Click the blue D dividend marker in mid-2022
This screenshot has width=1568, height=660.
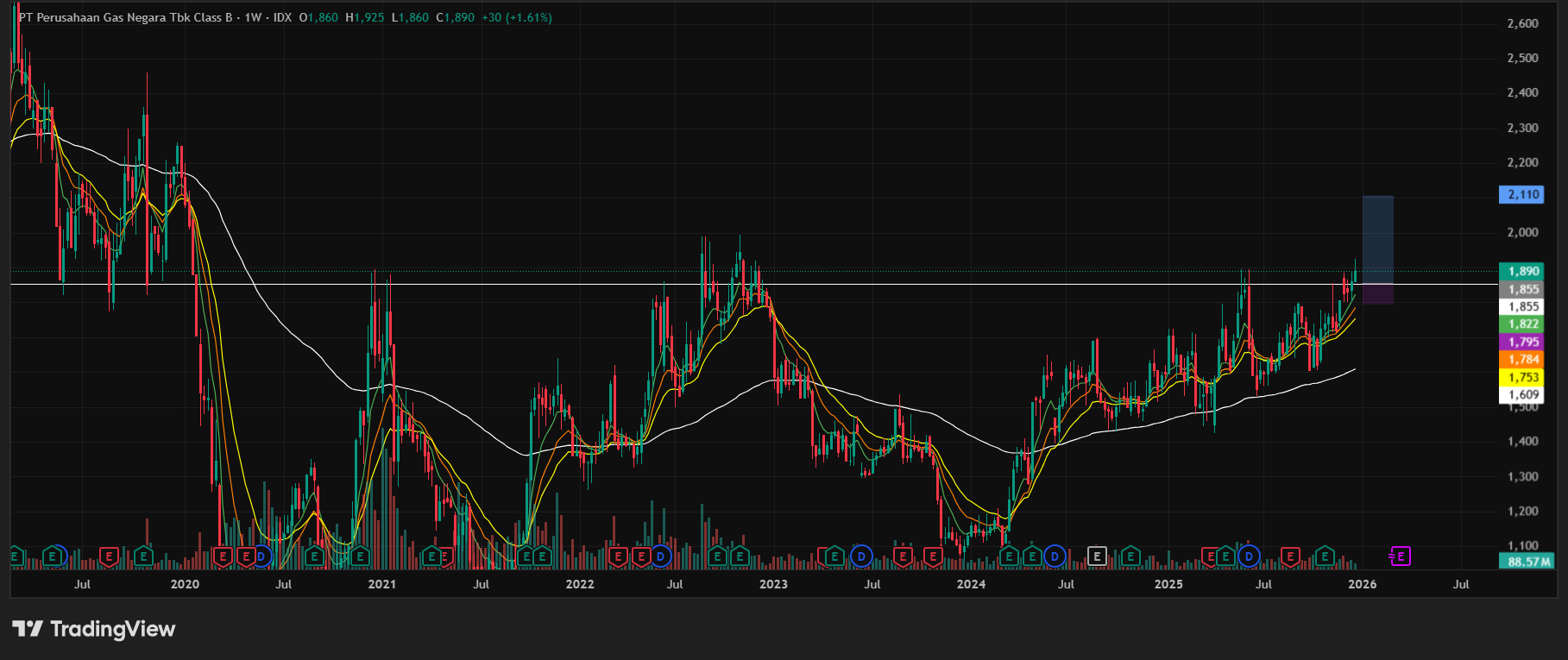coord(660,556)
